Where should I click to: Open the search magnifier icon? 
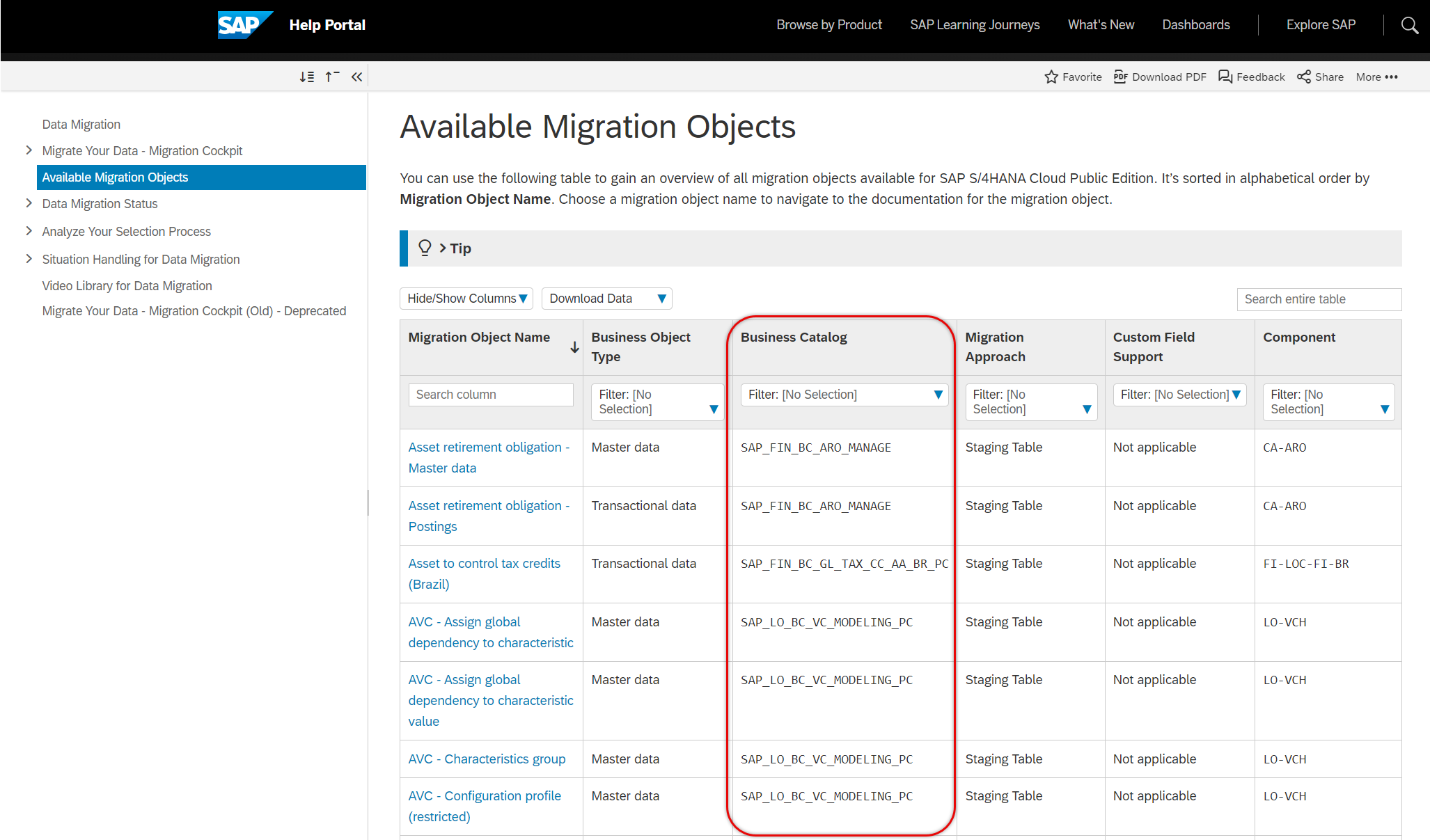pos(1410,25)
